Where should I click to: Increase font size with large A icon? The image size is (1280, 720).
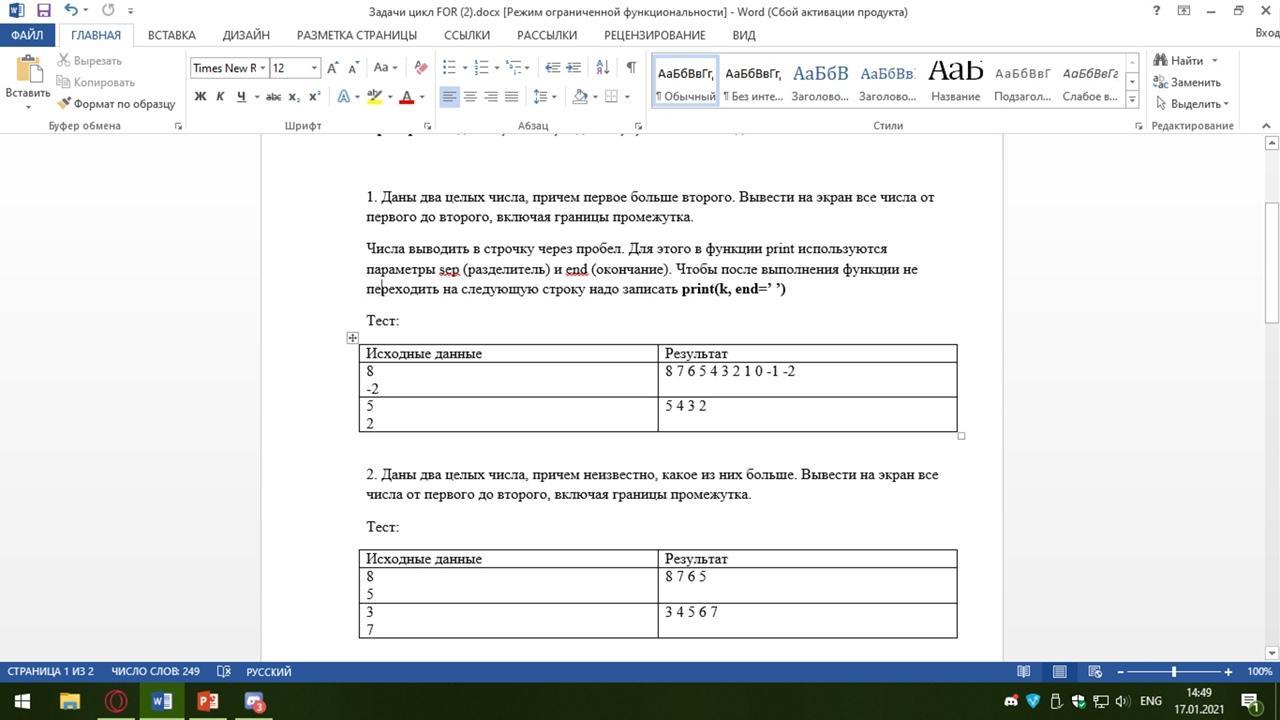coord(333,68)
